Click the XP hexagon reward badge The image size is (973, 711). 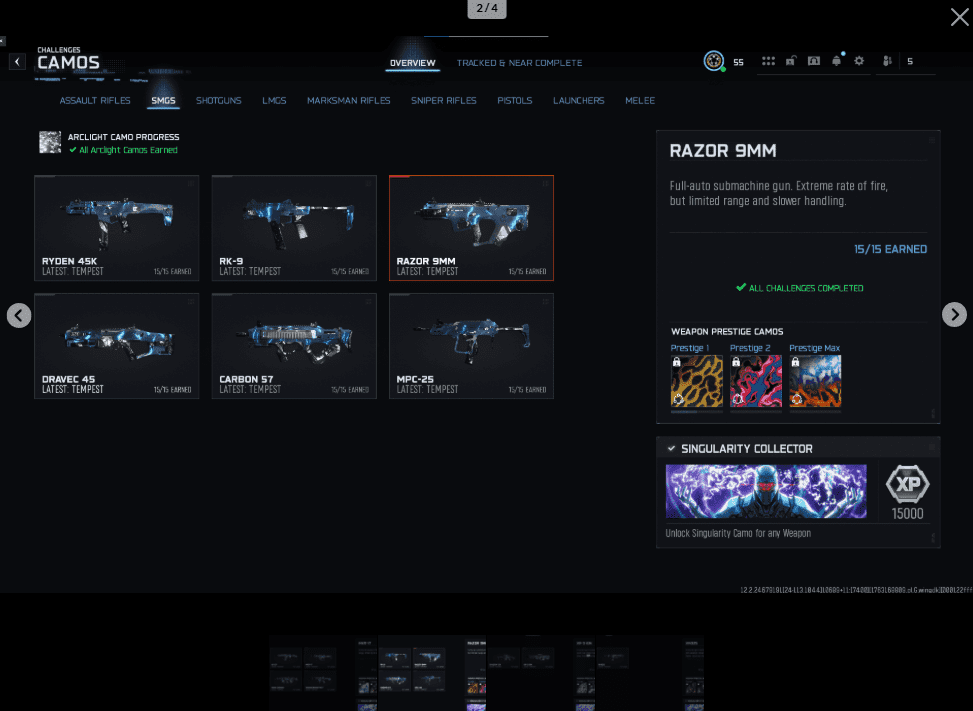907,486
